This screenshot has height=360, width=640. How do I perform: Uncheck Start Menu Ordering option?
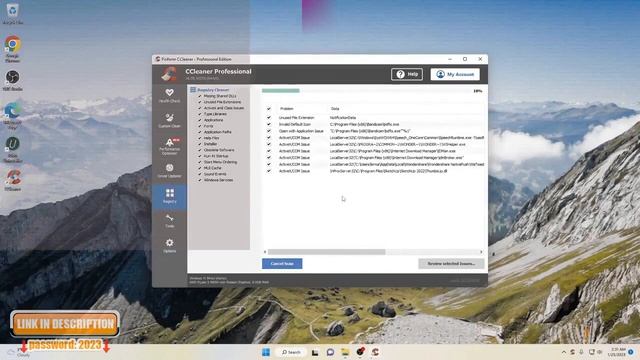200,162
